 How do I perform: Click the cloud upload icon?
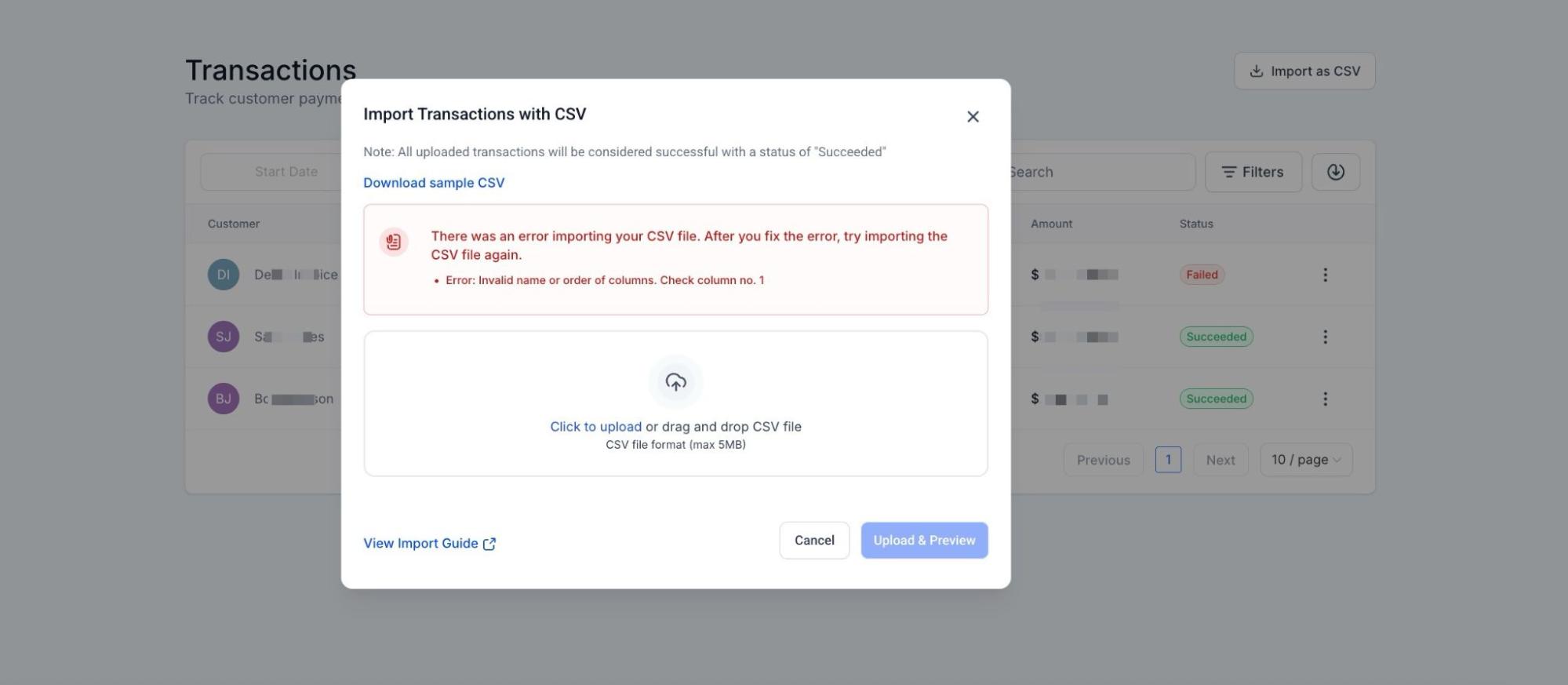tap(675, 382)
